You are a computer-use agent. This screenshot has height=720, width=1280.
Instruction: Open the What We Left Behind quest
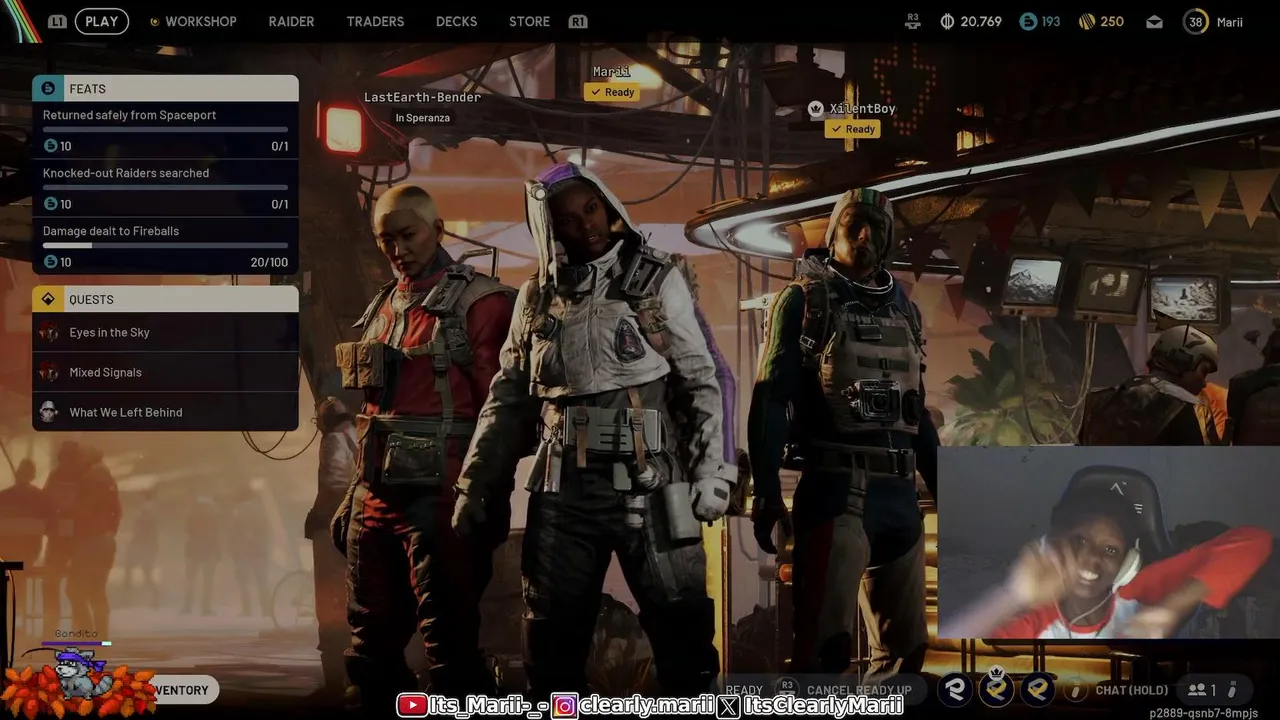click(165, 412)
